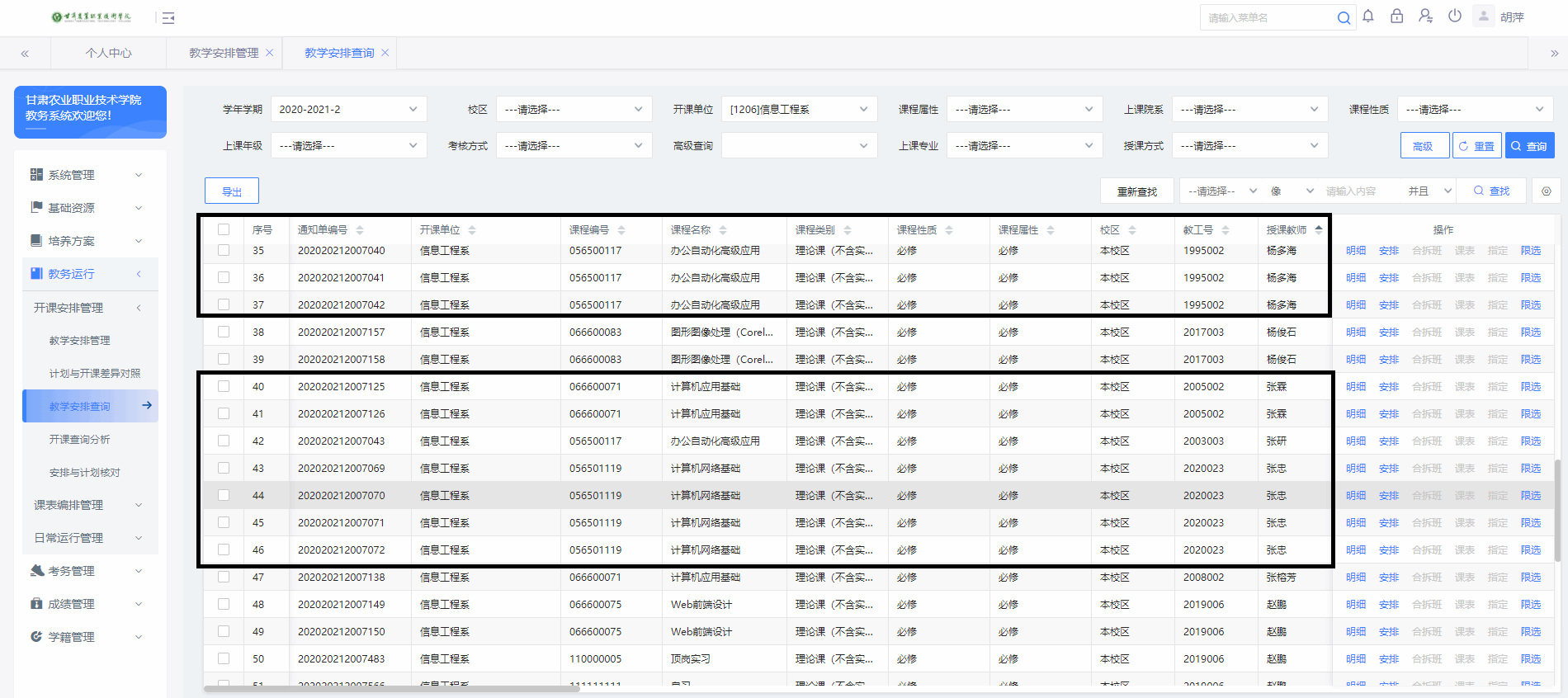Click the power logout icon
The image size is (1568, 698).
coord(1455,17)
